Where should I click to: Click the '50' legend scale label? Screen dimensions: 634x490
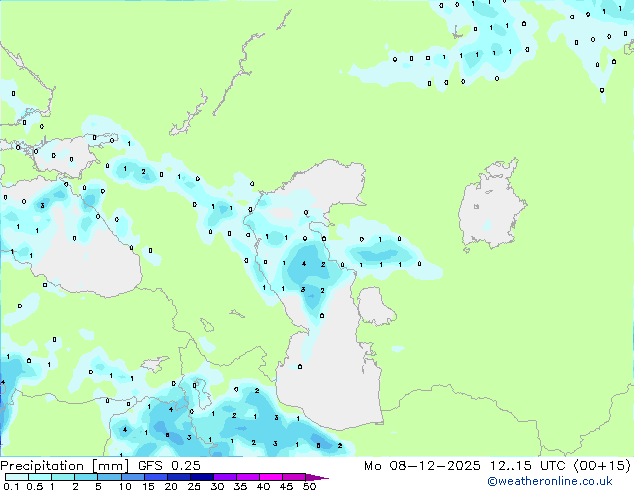pyautogui.click(x=309, y=486)
